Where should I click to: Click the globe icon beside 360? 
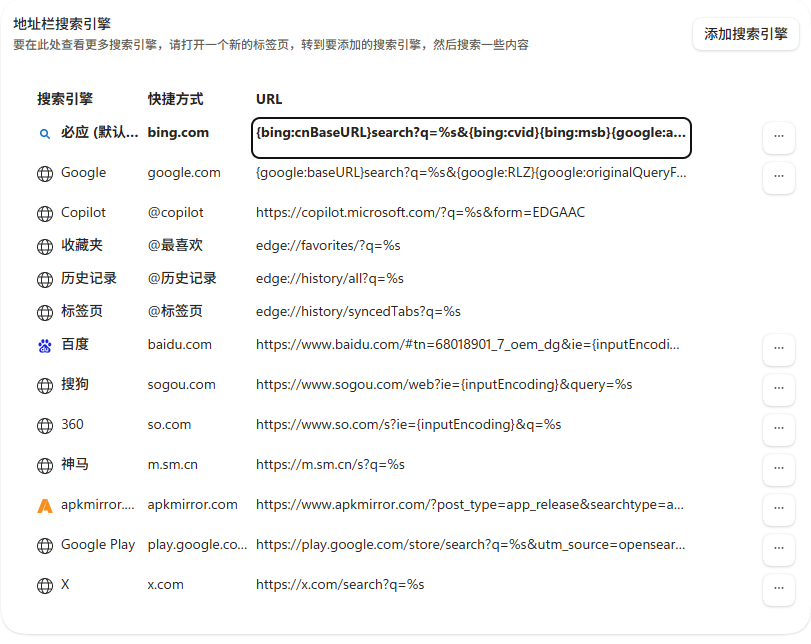45,426
